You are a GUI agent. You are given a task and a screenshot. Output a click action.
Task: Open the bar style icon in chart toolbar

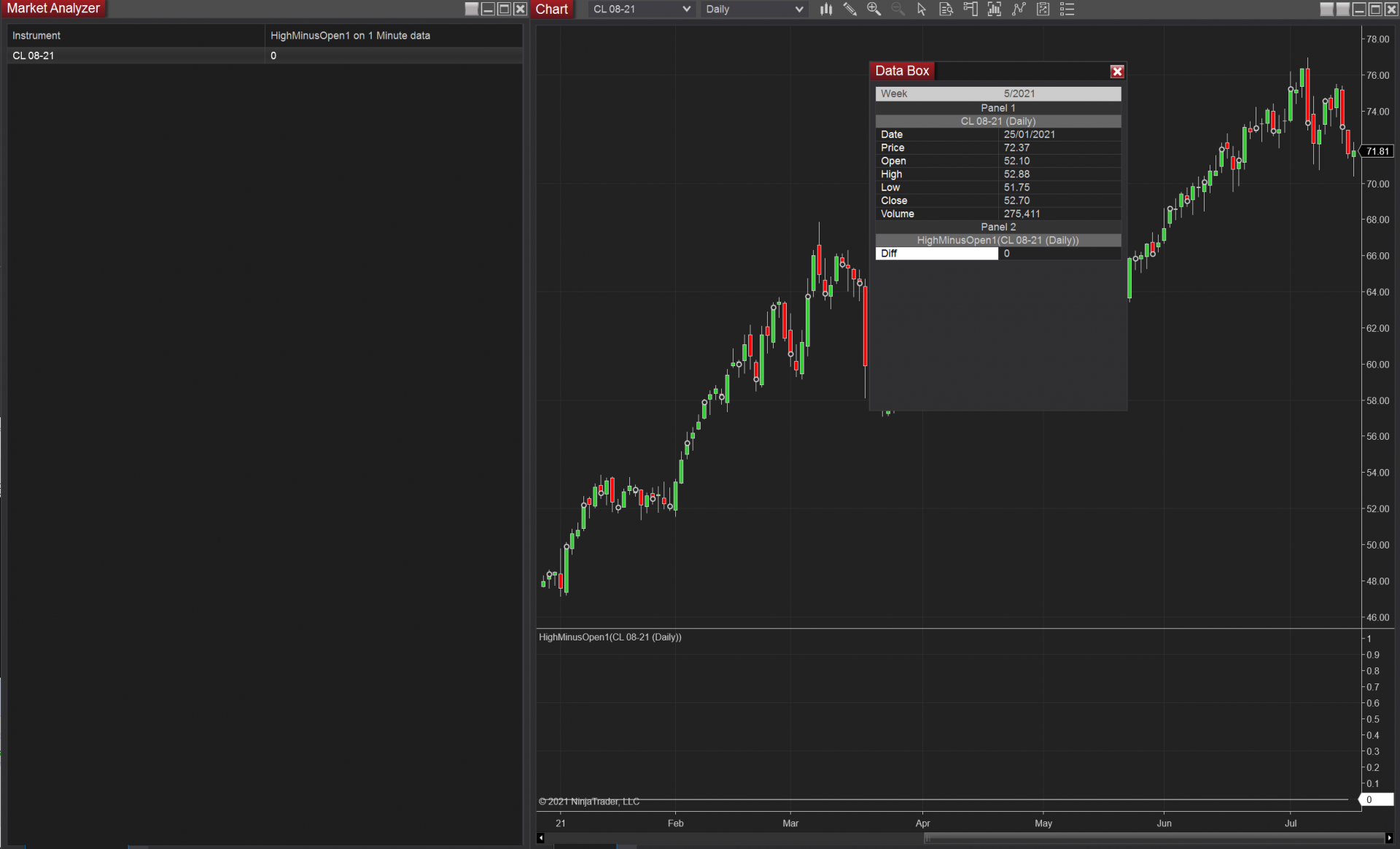(825, 9)
